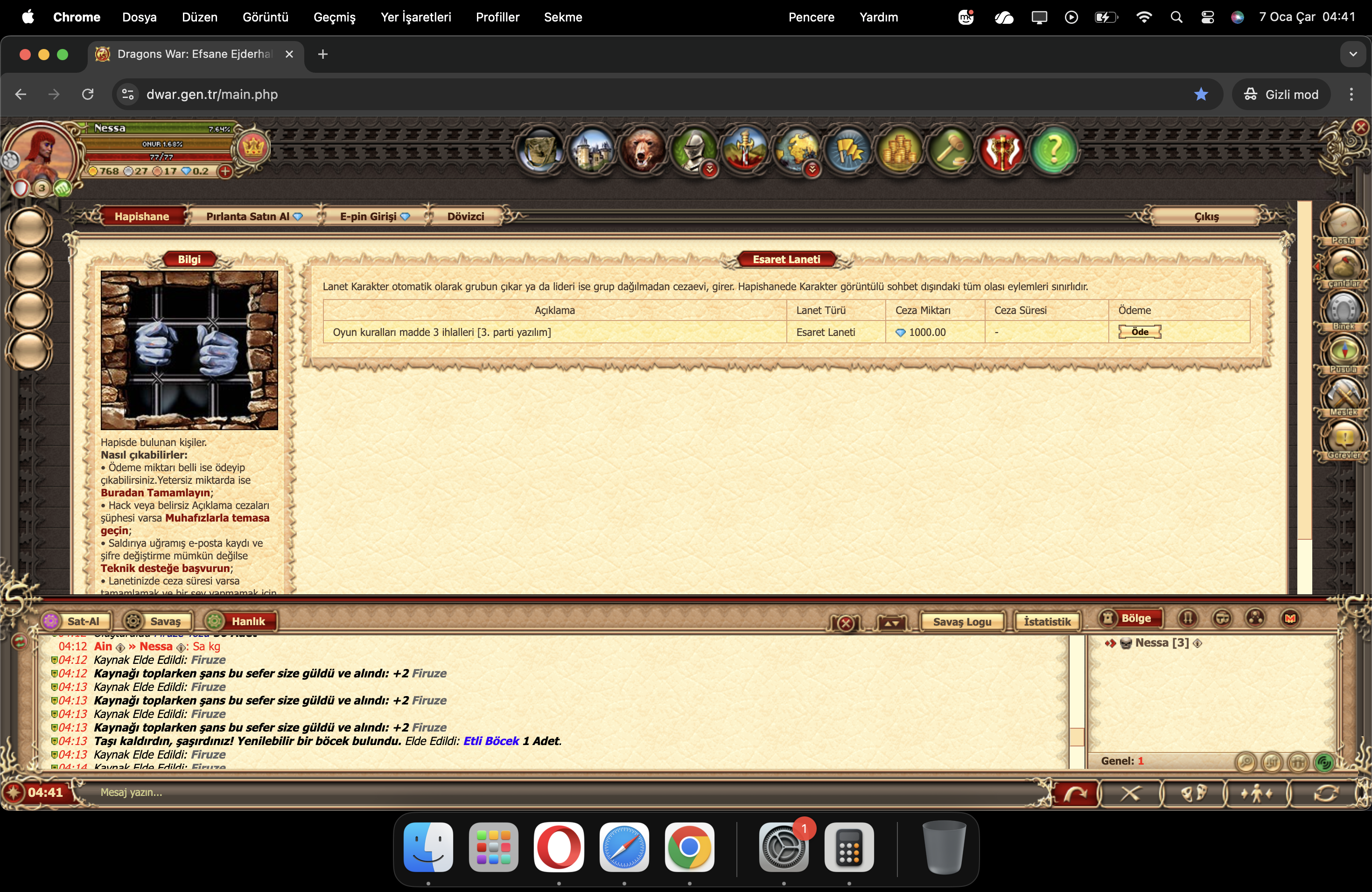Follow the Teknik desteğe başvurun link
Viewport: 1372px width, 892px height.
[166, 568]
